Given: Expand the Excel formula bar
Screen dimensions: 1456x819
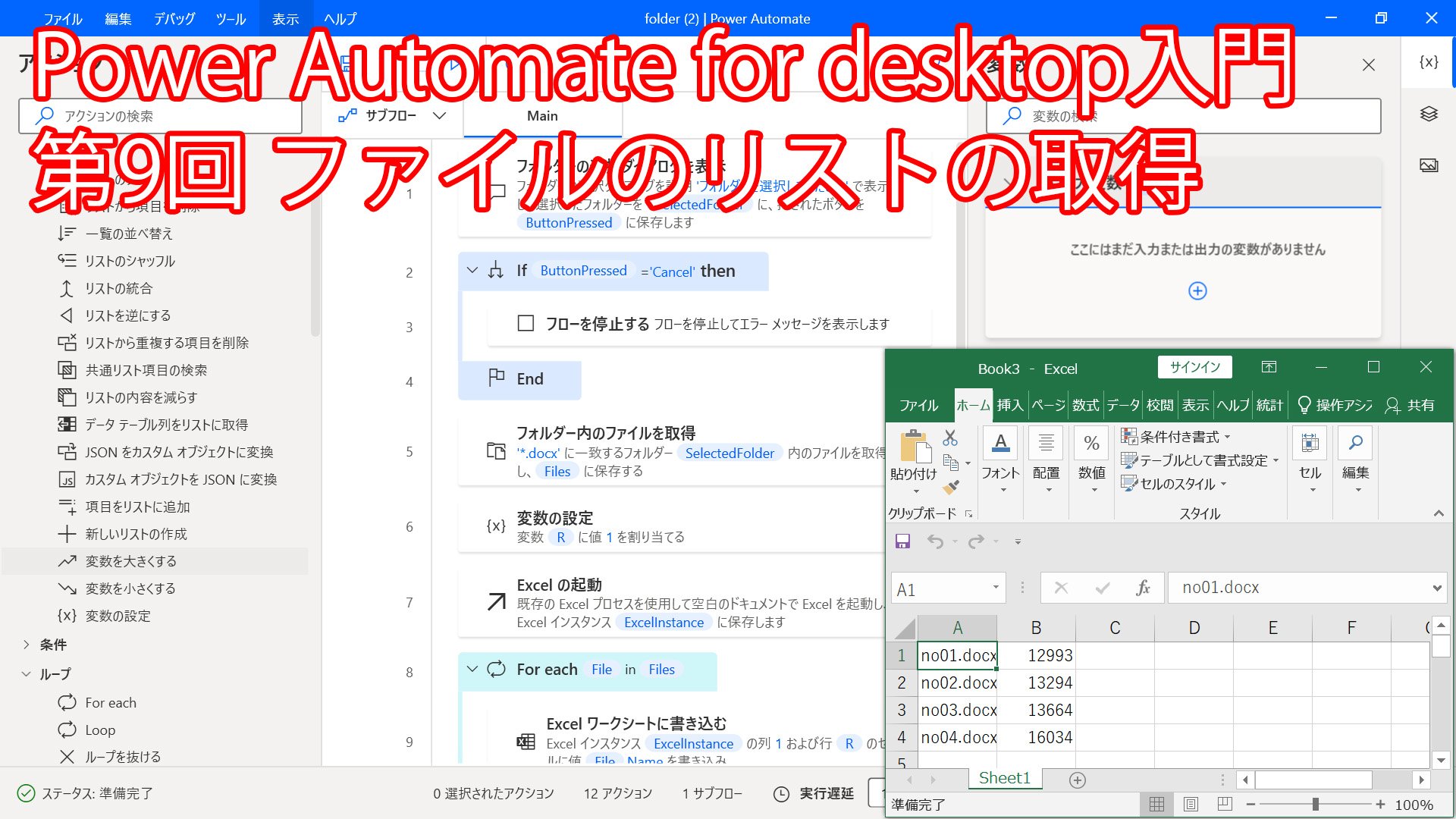Looking at the screenshot, I should pos(1437,588).
